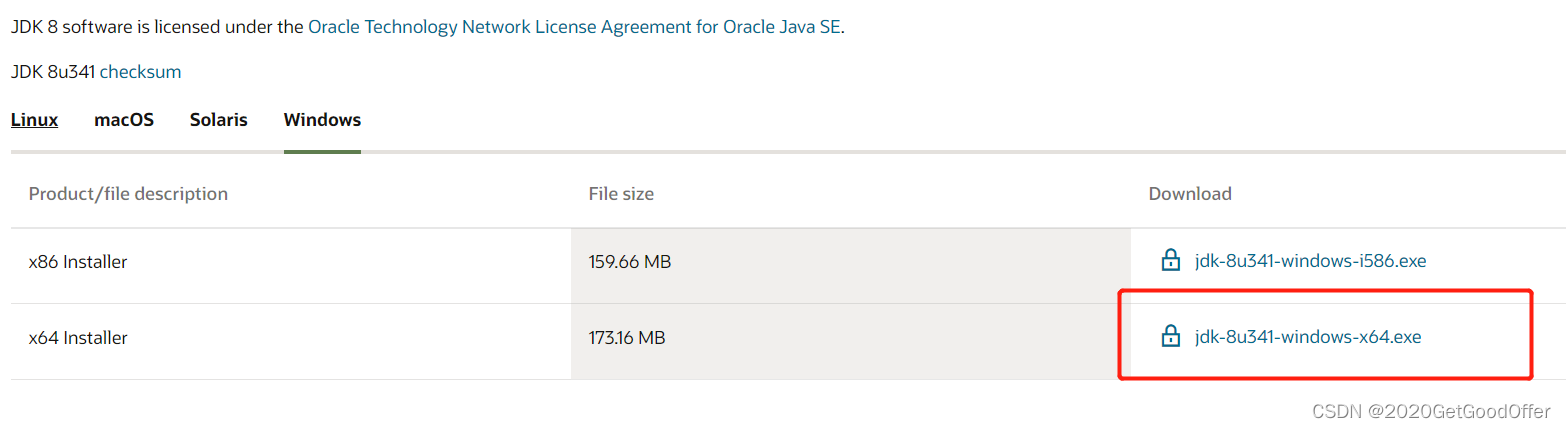Viewport: 1566px width, 428px height.
Task: Click the x86 Installer row label
Action: tap(78, 262)
